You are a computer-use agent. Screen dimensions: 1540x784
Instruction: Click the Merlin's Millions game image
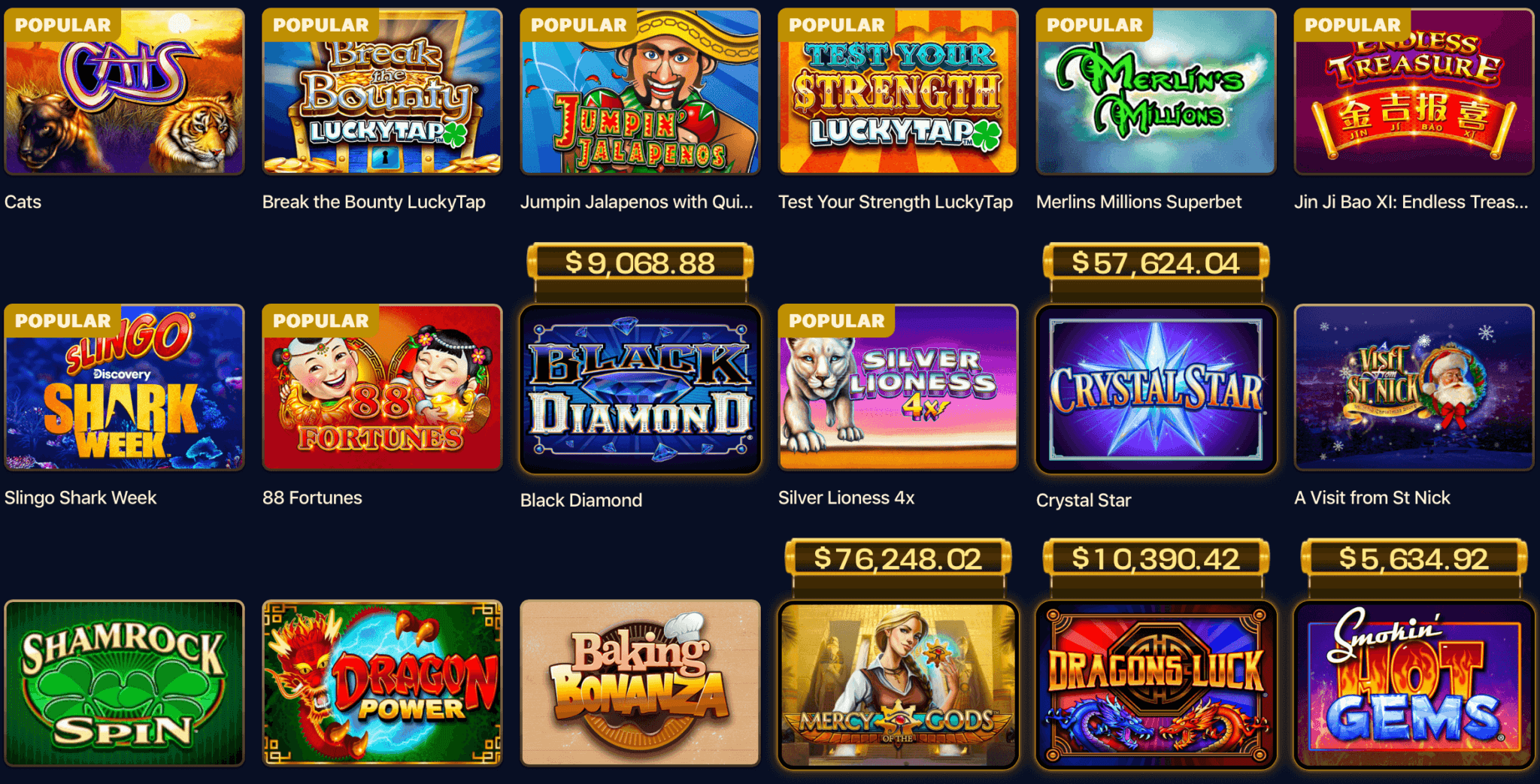click(1156, 92)
